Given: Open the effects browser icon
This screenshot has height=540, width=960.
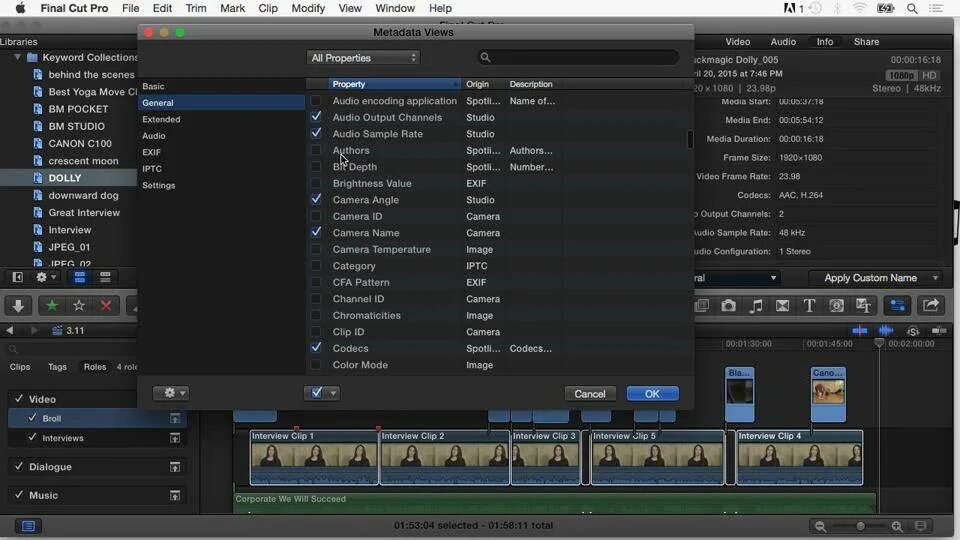Looking at the screenshot, I should [x=702, y=306].
